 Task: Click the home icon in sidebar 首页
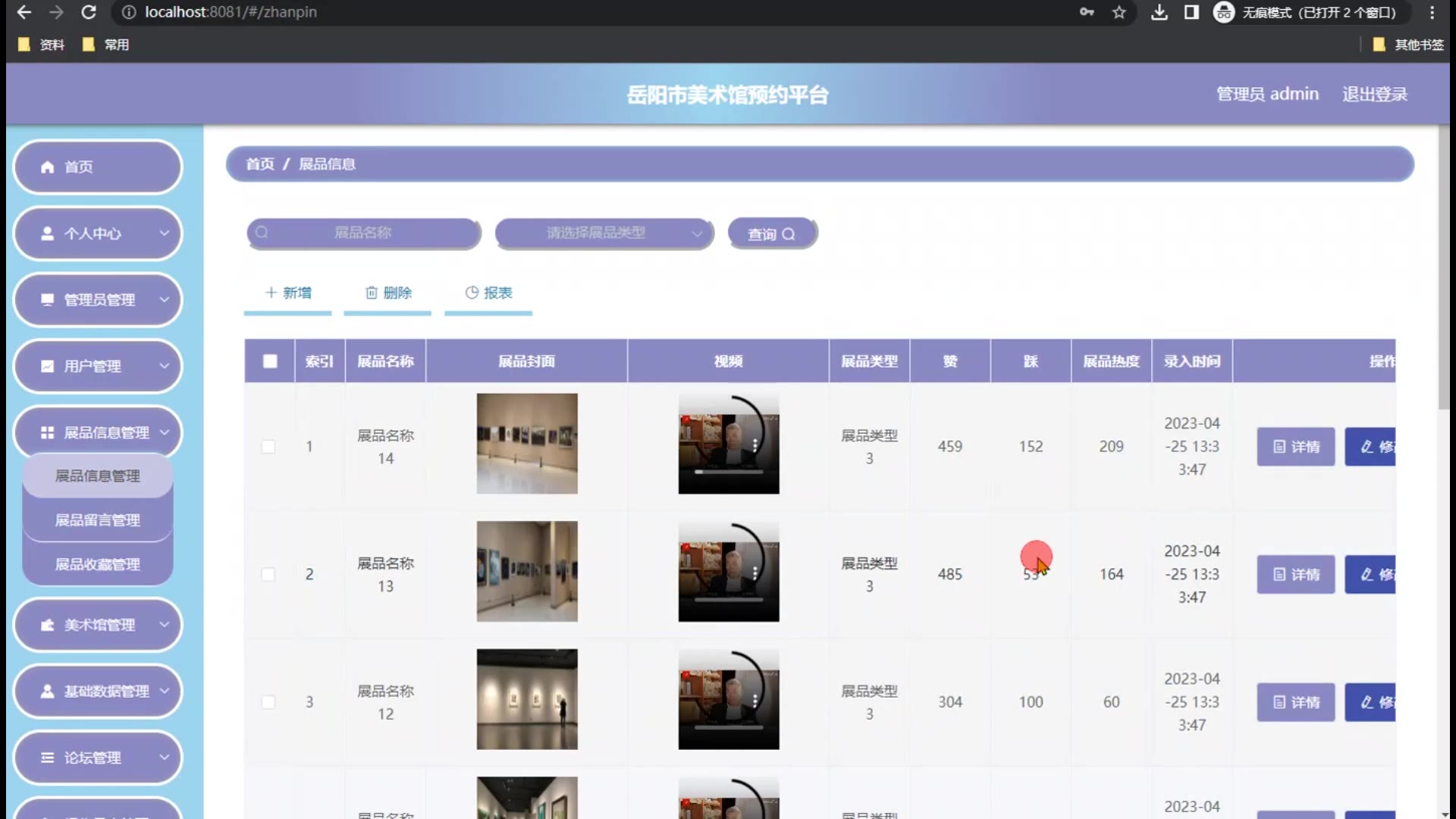pos(47,167)
